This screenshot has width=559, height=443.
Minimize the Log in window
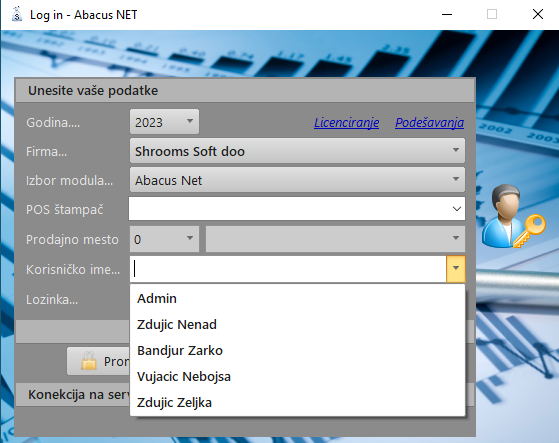coord(447,15)
